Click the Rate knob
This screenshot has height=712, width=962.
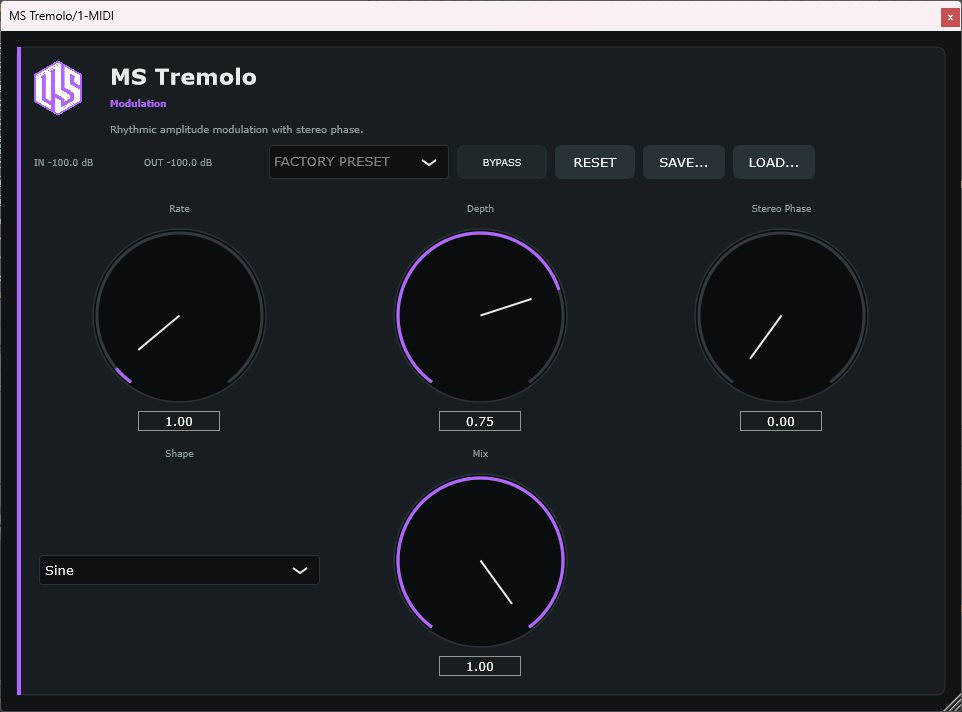tap(179, 316)
